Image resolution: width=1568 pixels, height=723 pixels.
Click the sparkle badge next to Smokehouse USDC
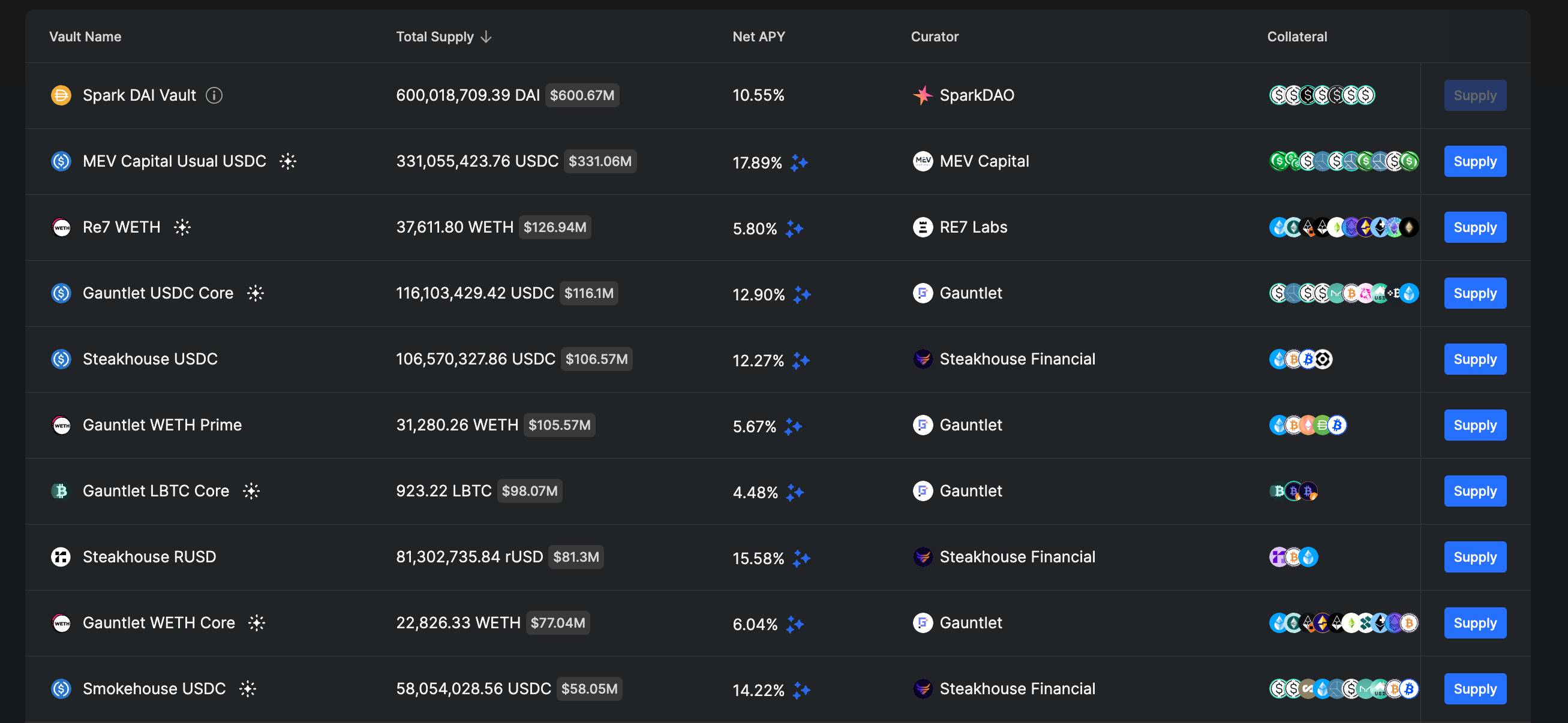coord(248,689)
